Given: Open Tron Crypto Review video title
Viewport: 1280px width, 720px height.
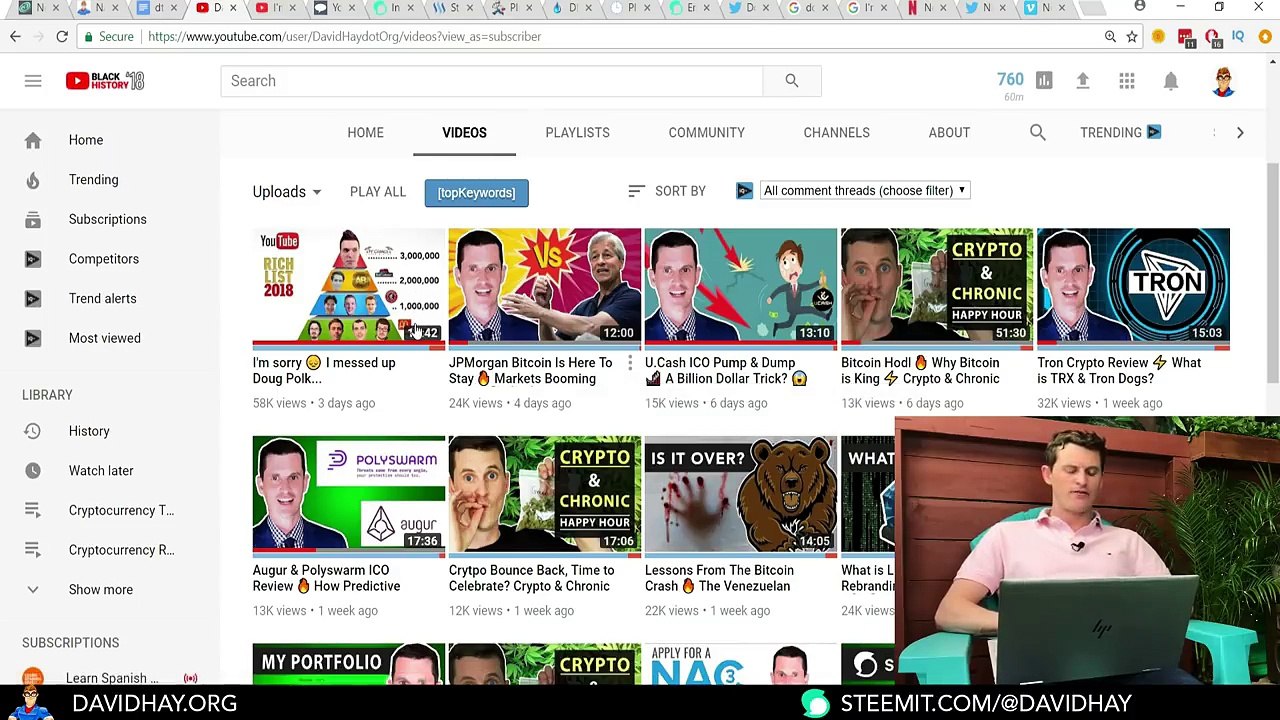Looking at the screenshot, I should pos(1119,371).
